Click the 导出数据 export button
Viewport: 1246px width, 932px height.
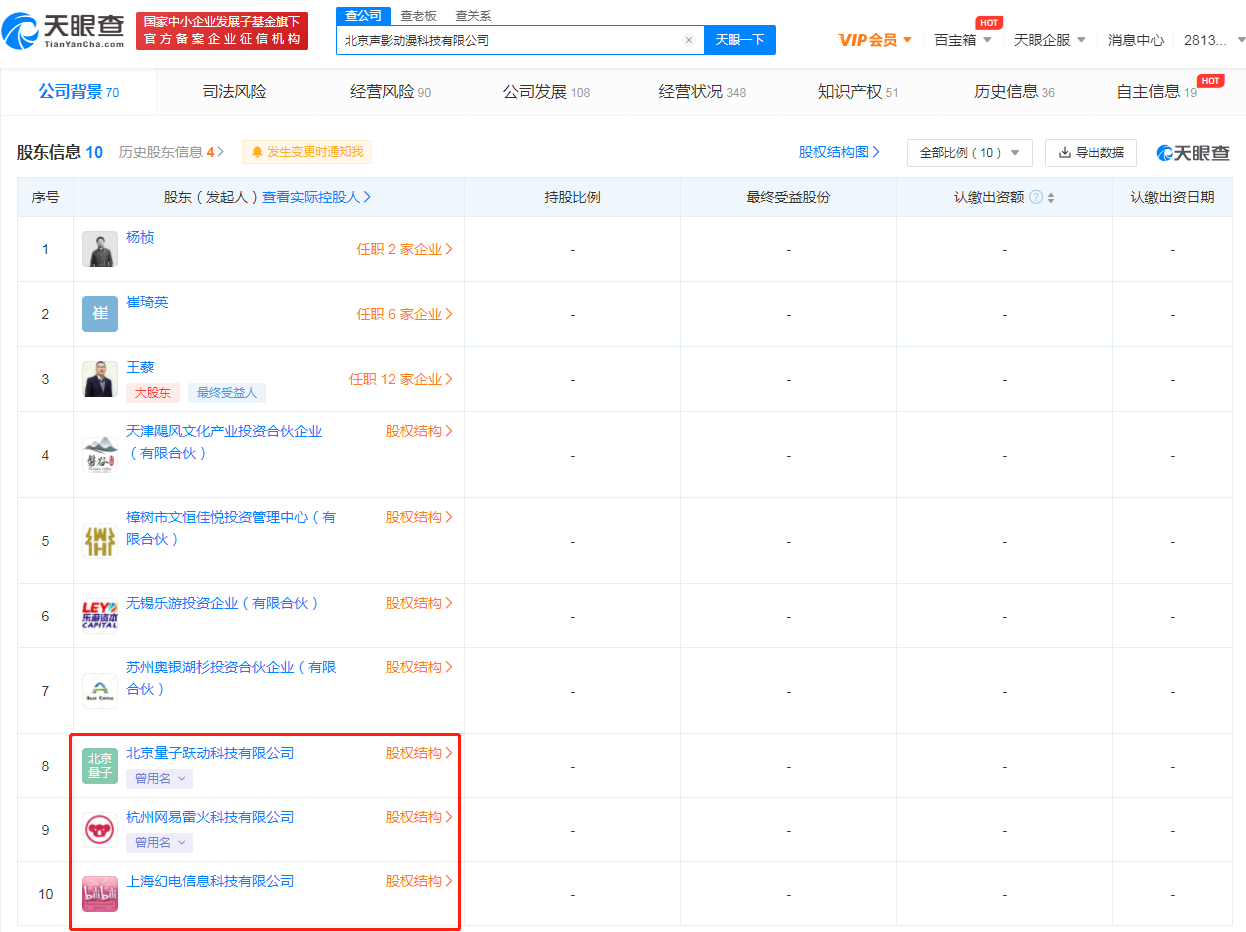pos(1091,153)
